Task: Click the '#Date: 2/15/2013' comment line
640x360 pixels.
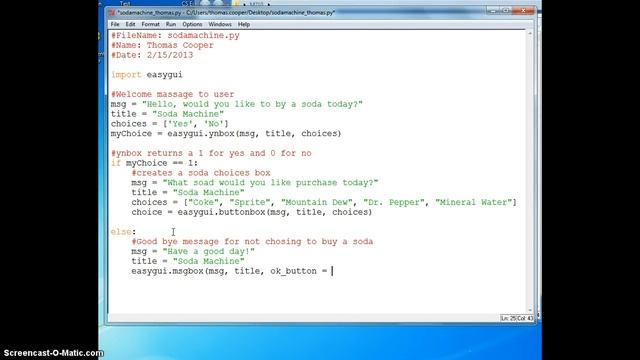Action: [152, 55]
